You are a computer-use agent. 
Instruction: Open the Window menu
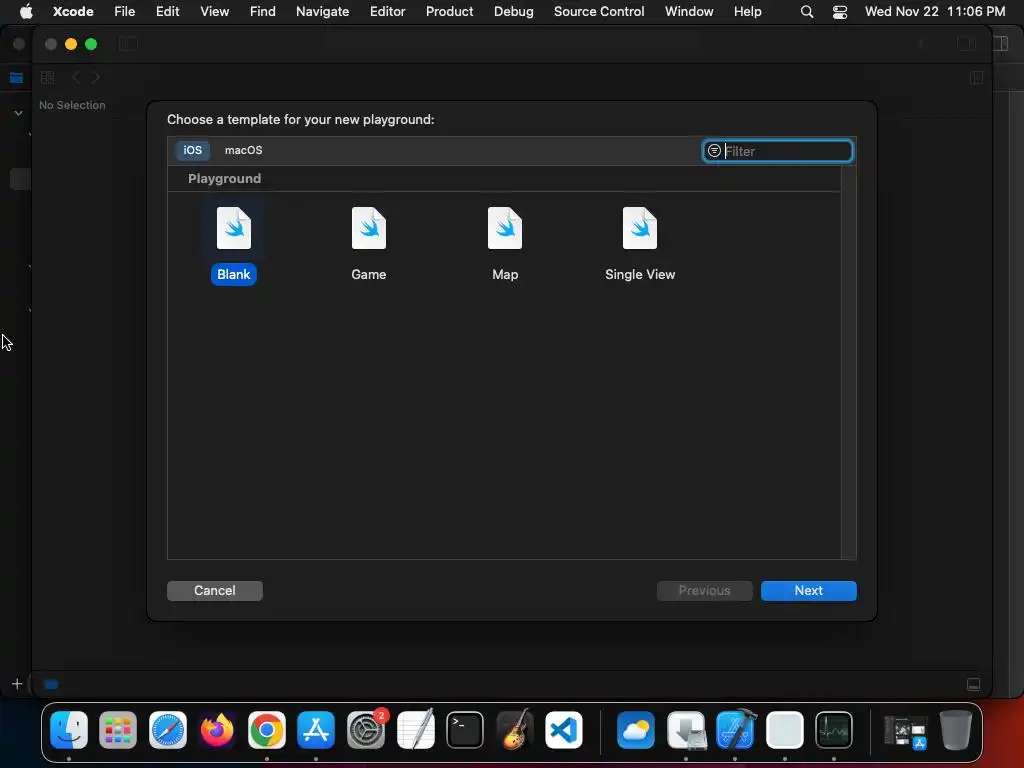pyautogui.click(x=689, y=11)
